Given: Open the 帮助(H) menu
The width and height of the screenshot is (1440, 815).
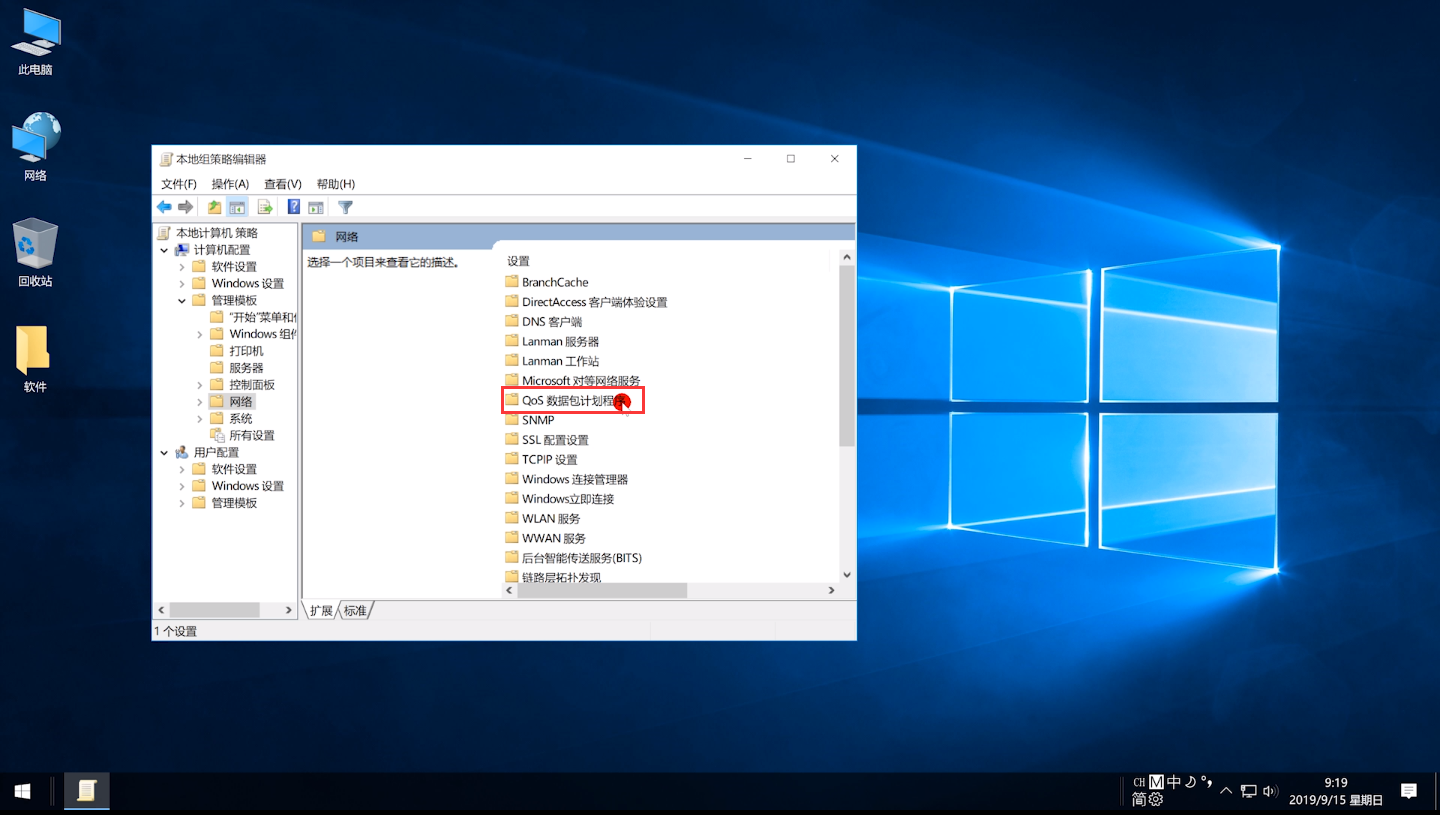Looking at the screenshot, I should [336, 184].
